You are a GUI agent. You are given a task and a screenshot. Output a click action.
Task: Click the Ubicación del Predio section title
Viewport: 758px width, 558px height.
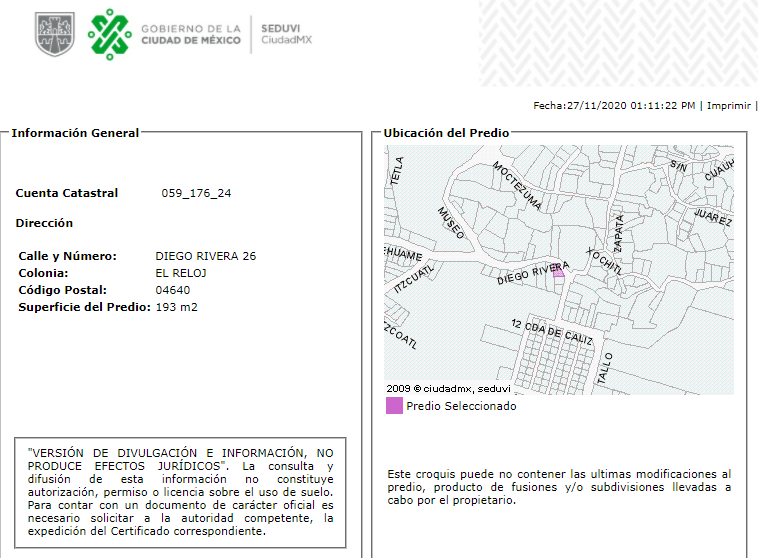[x=446, y=133]
